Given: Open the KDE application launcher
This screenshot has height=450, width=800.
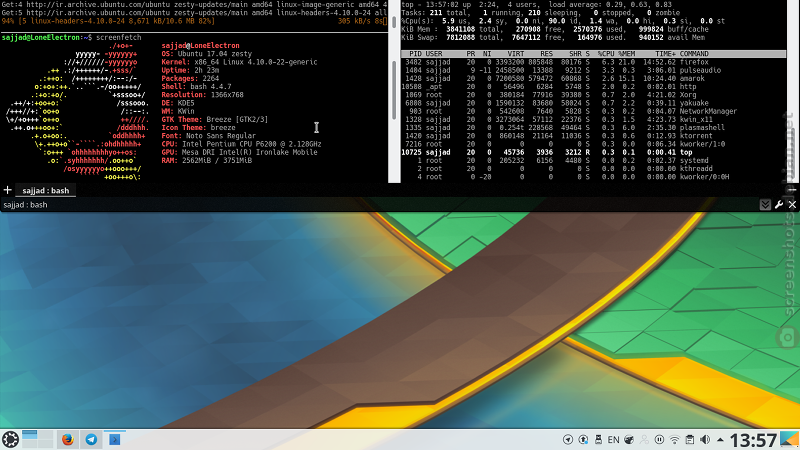Looking at the screenshot, I should pyautogui.click(x=10, y=439).
